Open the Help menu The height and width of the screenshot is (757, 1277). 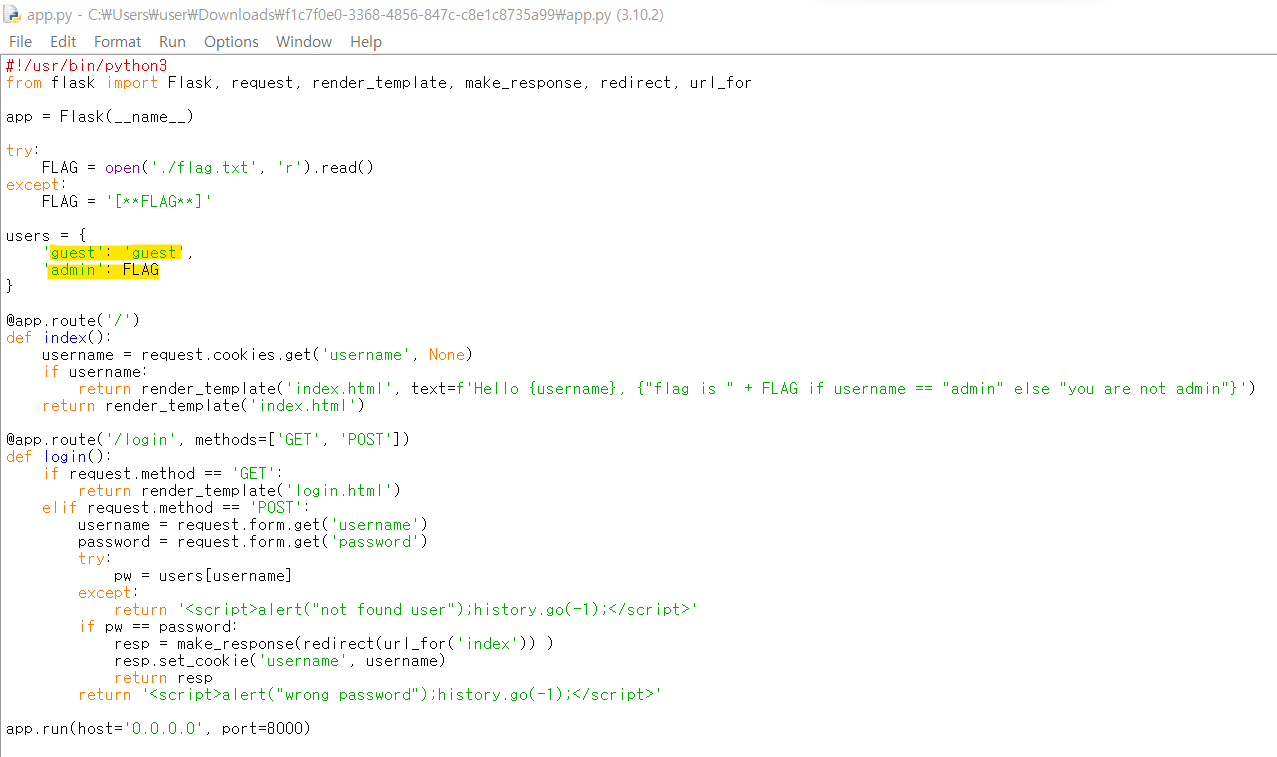(x=366, y=41)
